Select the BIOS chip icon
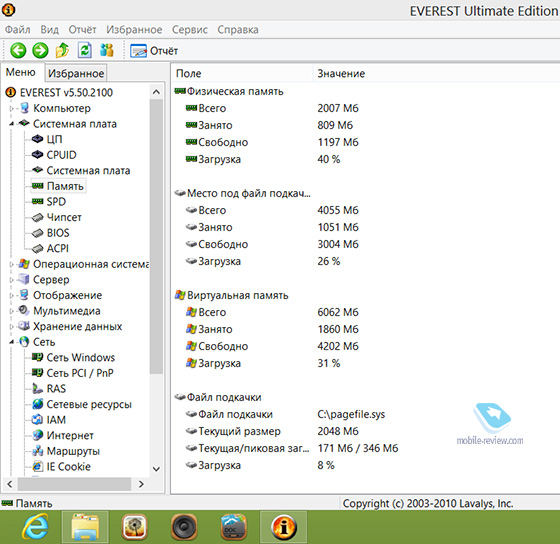Screen dimensions: 560x544 (x=38, y=233)
